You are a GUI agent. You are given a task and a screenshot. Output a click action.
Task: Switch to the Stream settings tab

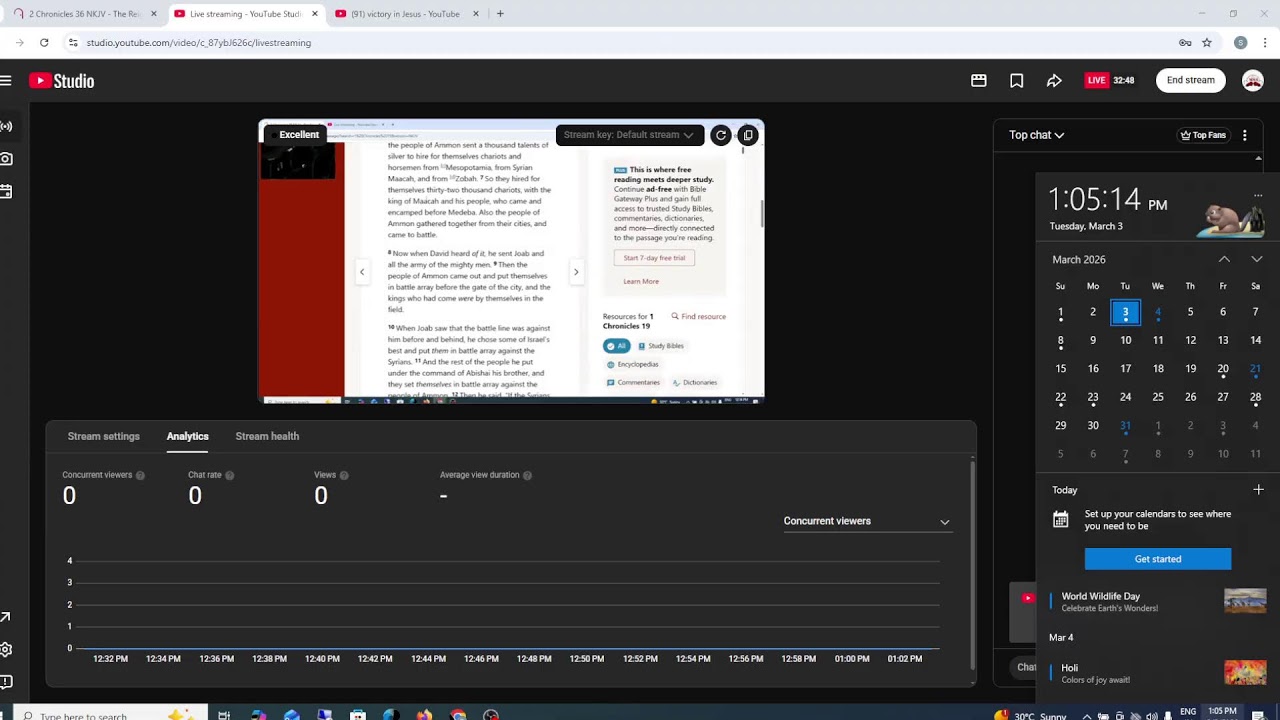(104, 436)
